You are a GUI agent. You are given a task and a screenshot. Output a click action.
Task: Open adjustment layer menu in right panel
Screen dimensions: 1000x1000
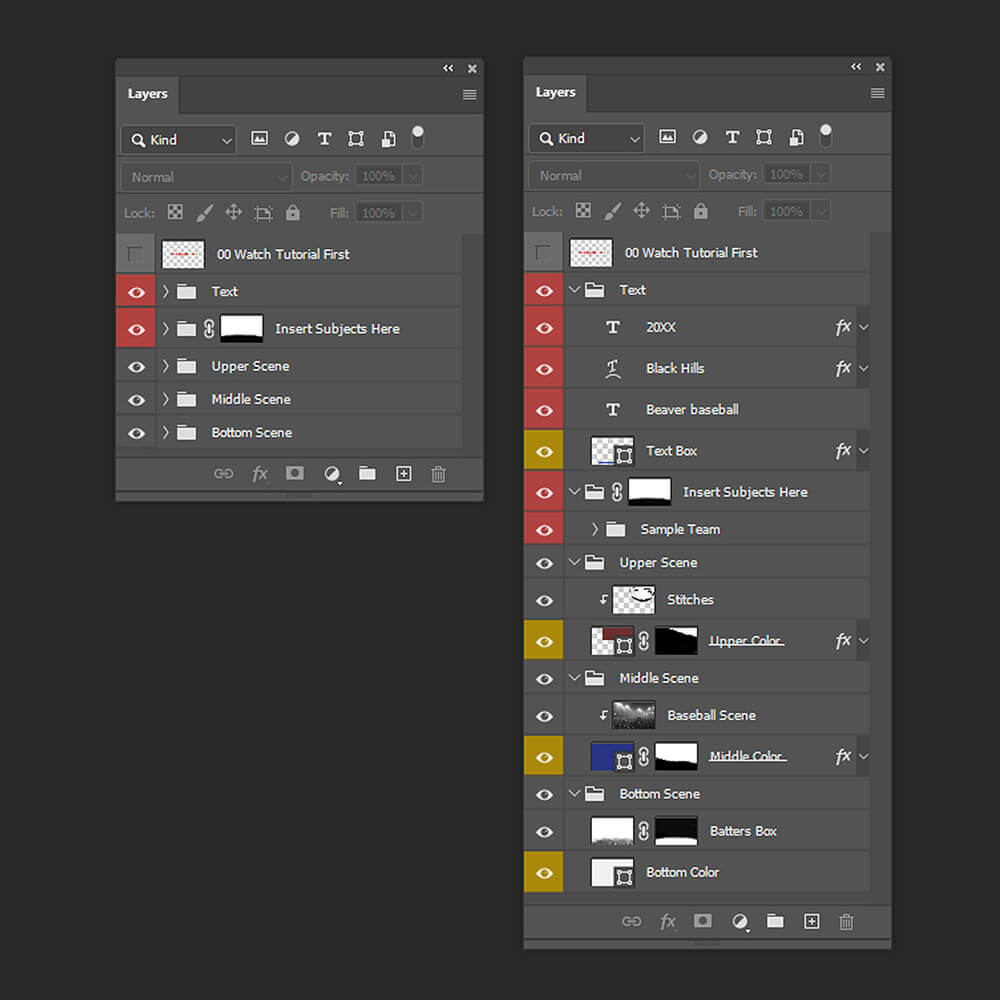(740, 922)
